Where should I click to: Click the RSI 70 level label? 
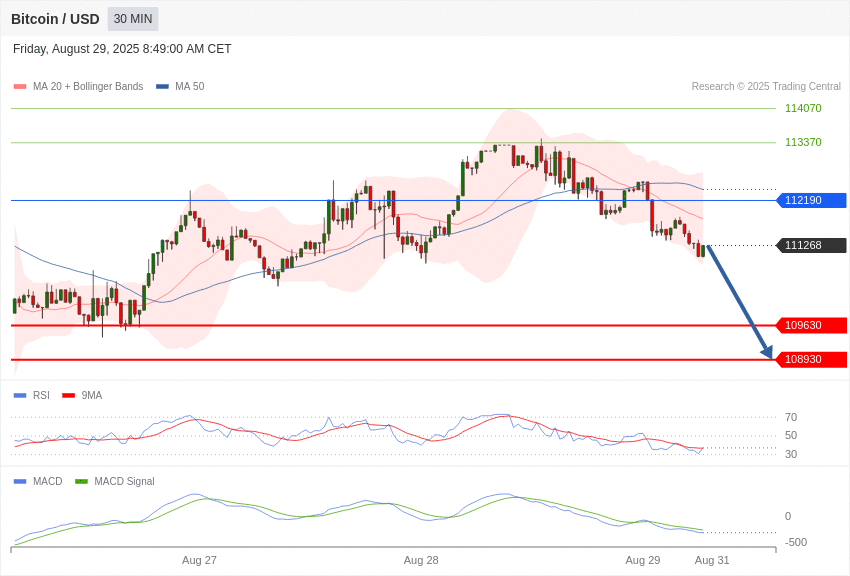click(791, 417)
